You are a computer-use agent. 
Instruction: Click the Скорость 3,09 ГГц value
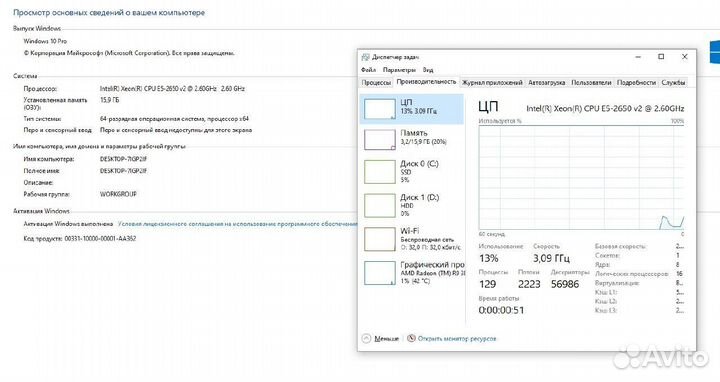click(551, 258)
